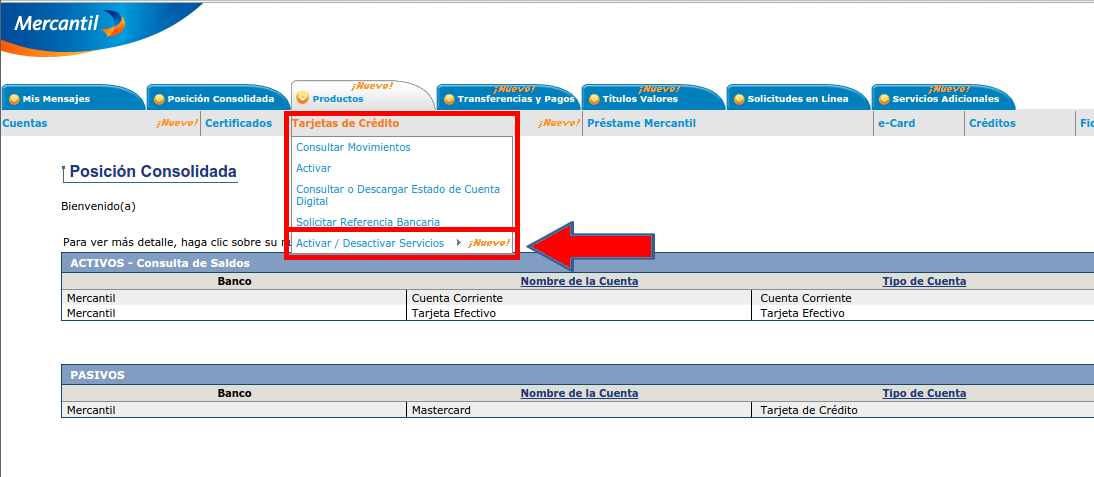Click the arrow icon on Mis Mensajes tab
This screenshot has width=1094, height=477.
pos(15,99)
